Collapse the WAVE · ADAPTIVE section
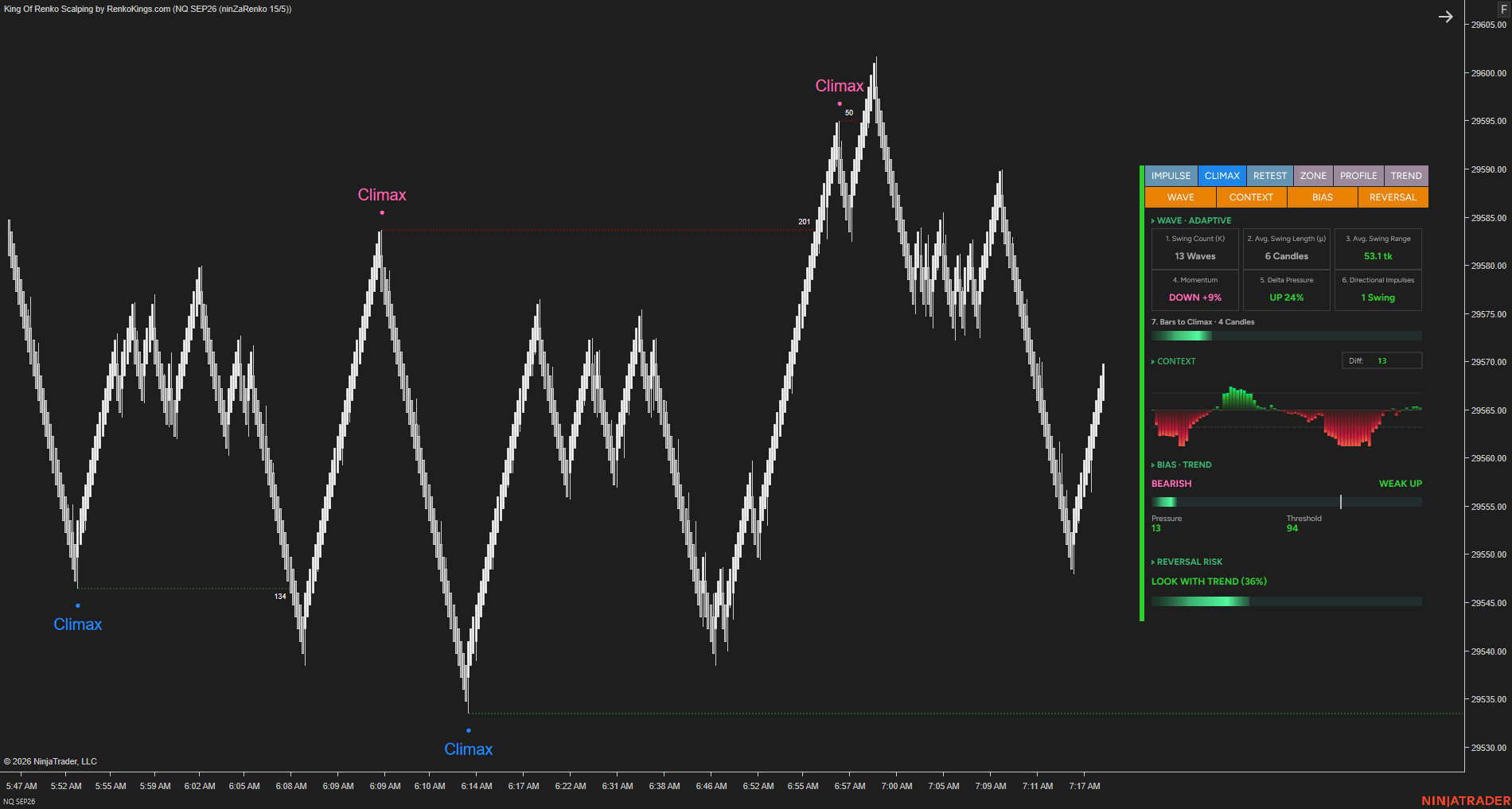This screenshot has width=1512, height=809. pos(1191,220)
